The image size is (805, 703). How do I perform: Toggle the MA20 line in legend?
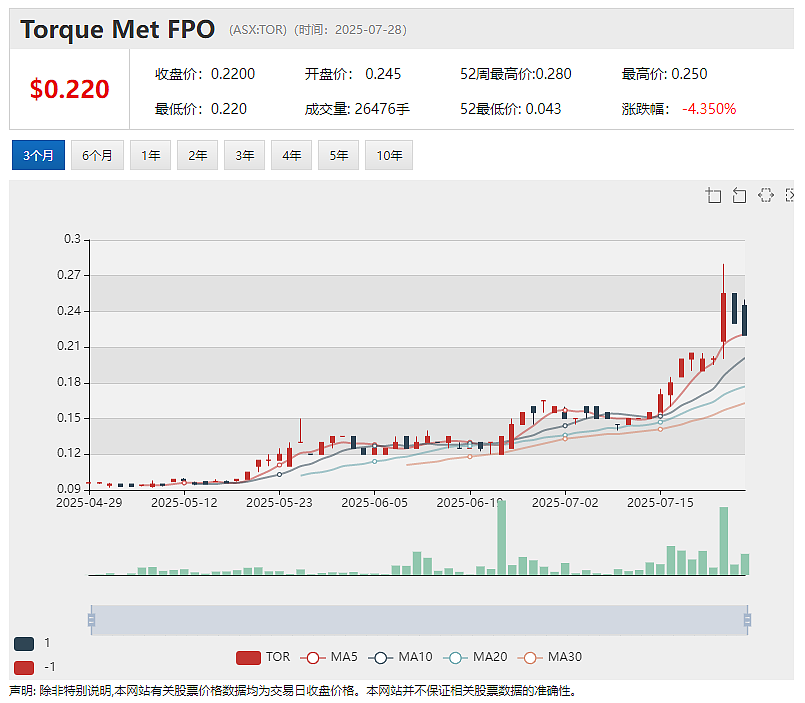click(475, 657)
